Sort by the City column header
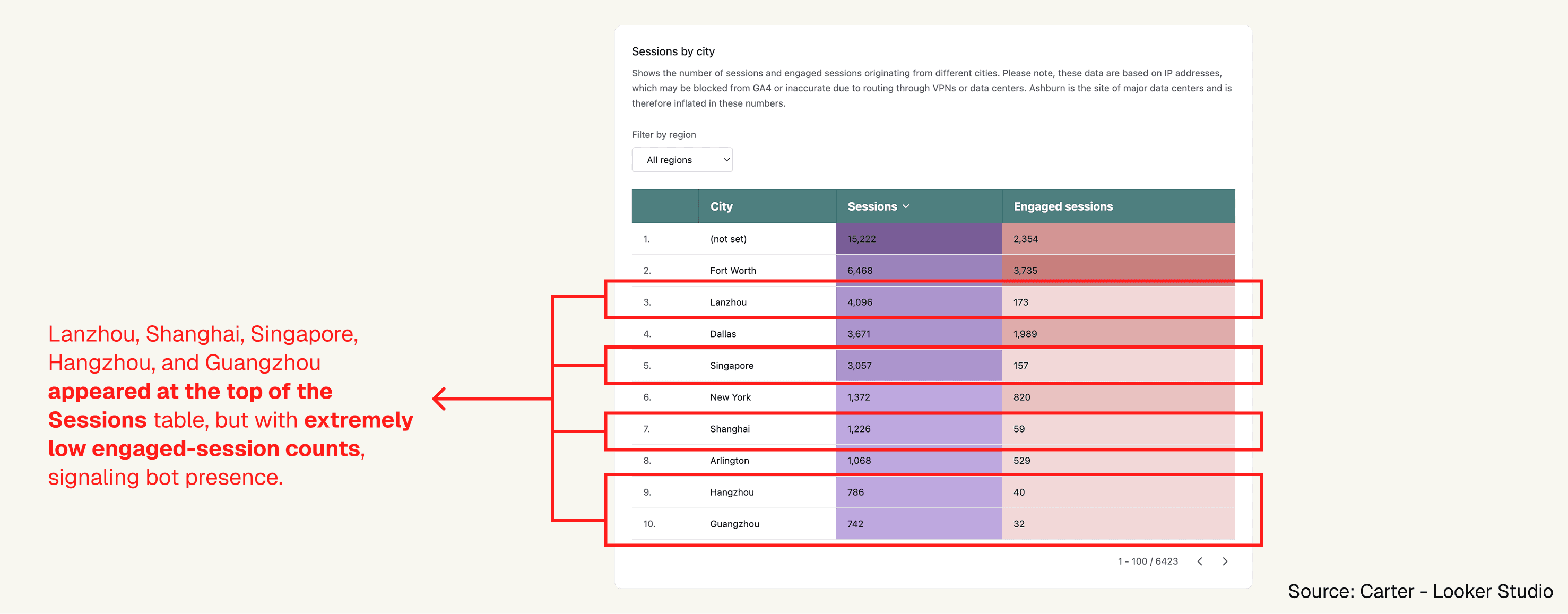Viewport: 1568px width, 614px height. pyautogui.click(x=721, y=206)
